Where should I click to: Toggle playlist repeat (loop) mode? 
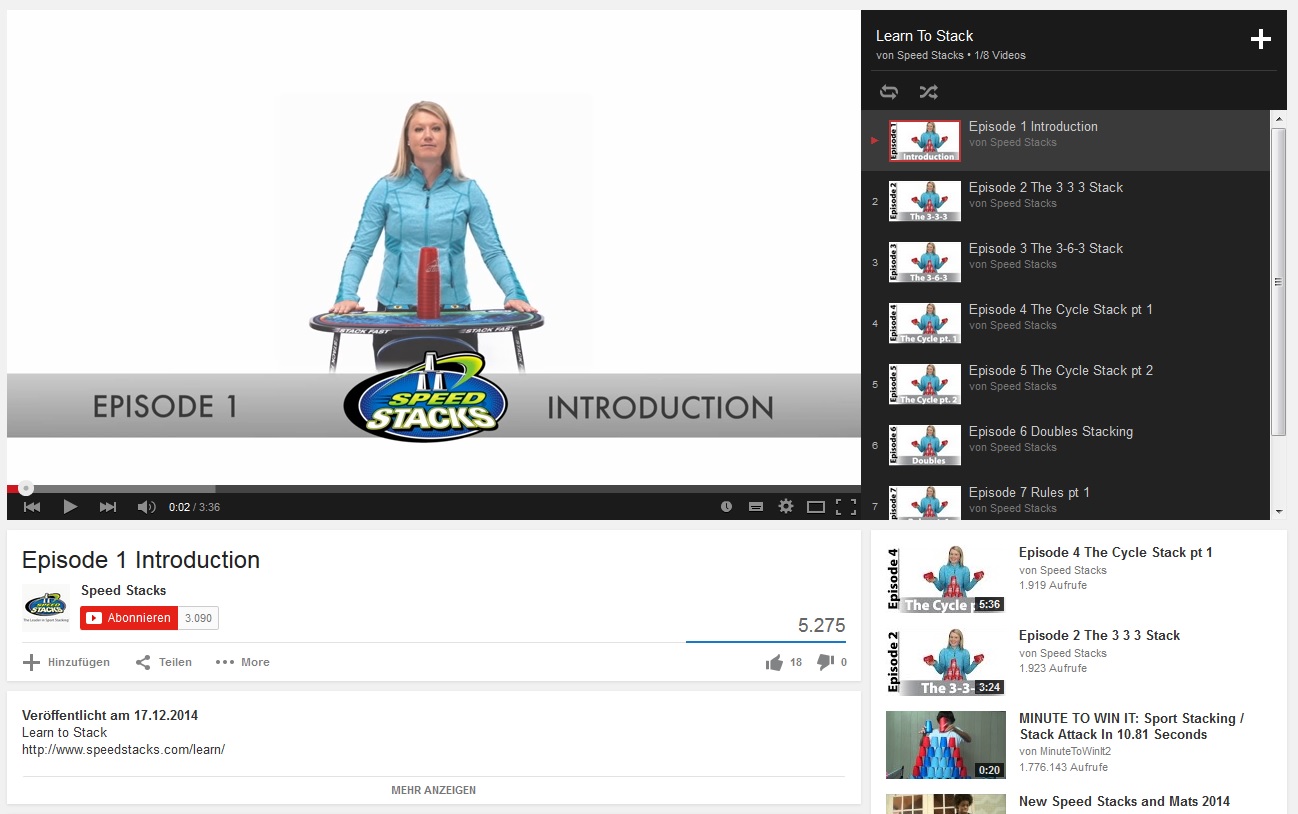889,92
